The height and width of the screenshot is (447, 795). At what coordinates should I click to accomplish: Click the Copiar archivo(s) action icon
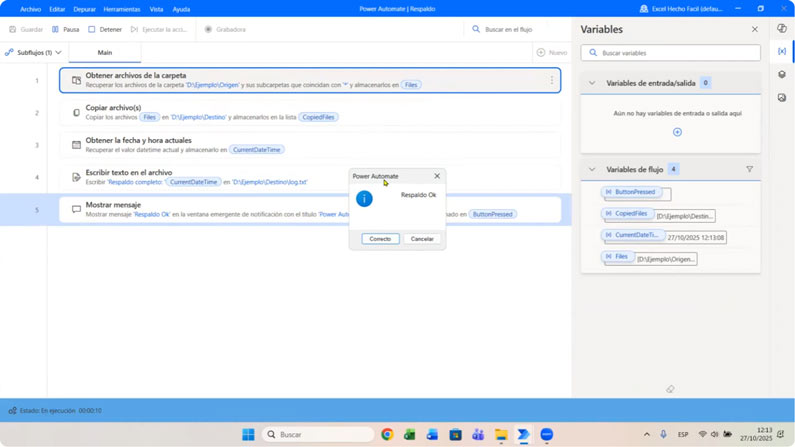click(x=76, y=113)
